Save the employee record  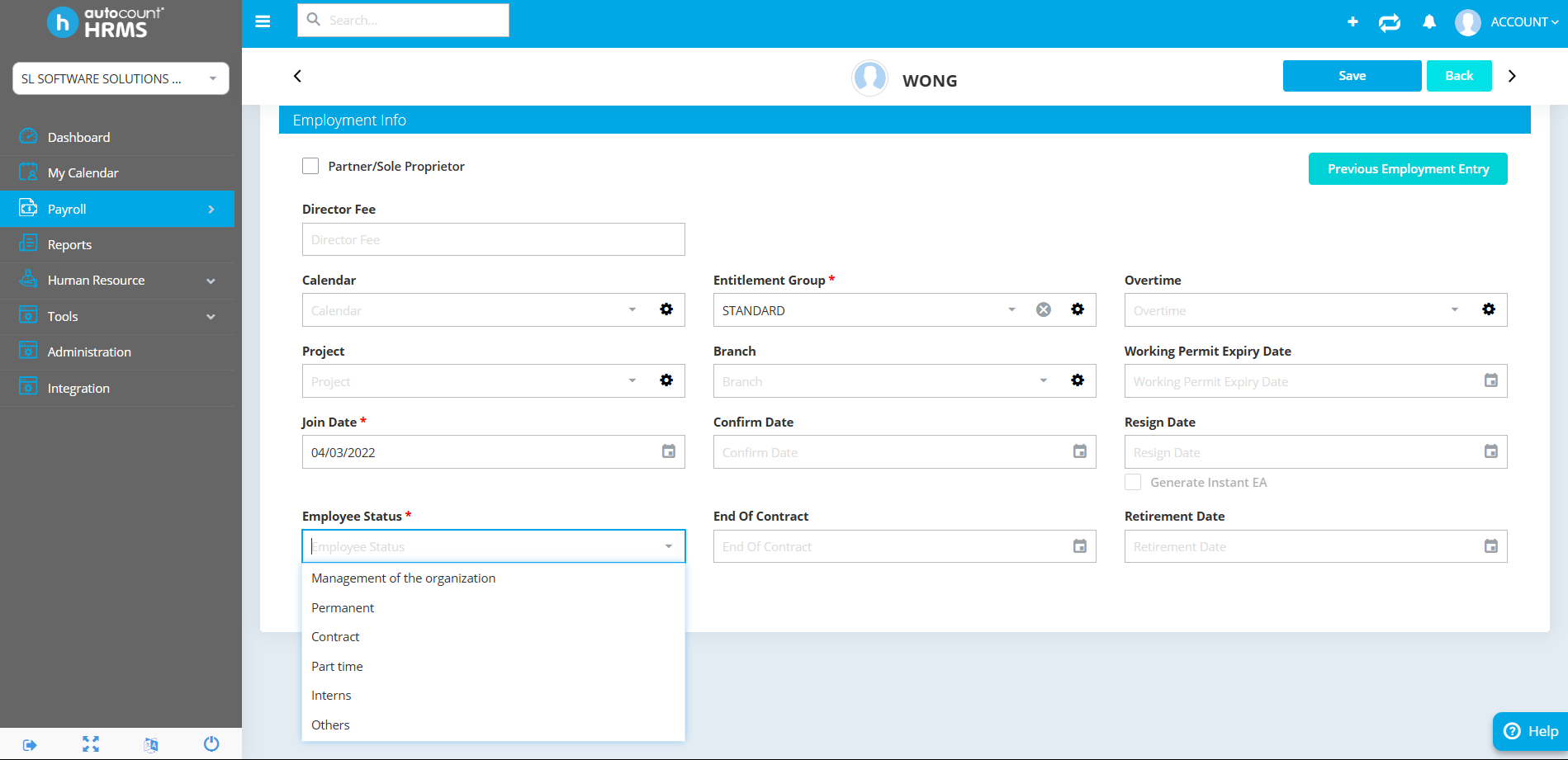[x=1352, y=75]
